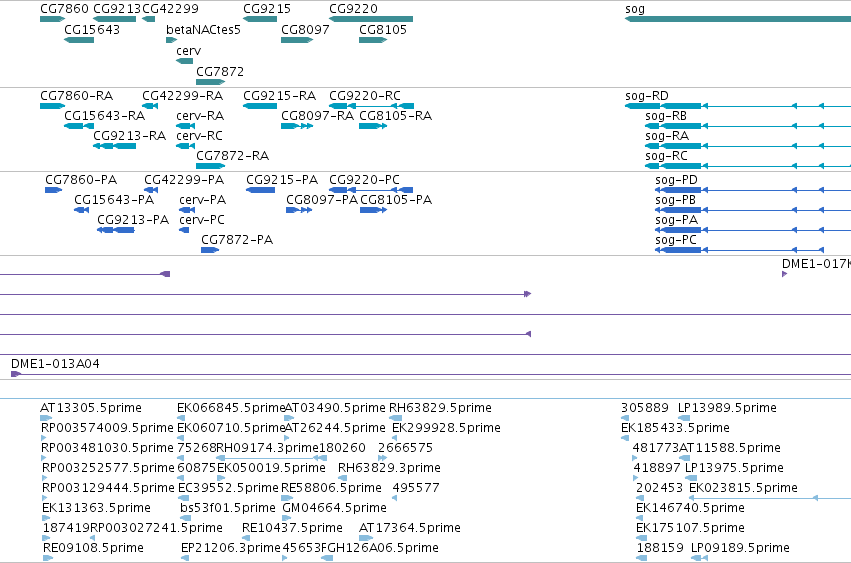The height and width of the screenshot is (563, 851).
Task: Click the CG9215 gene label
Action: point(267,9)
